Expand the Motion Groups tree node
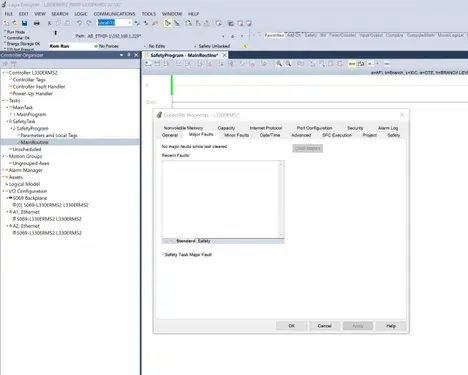Viewport: 468px width, 375px height. coord(4,156)
